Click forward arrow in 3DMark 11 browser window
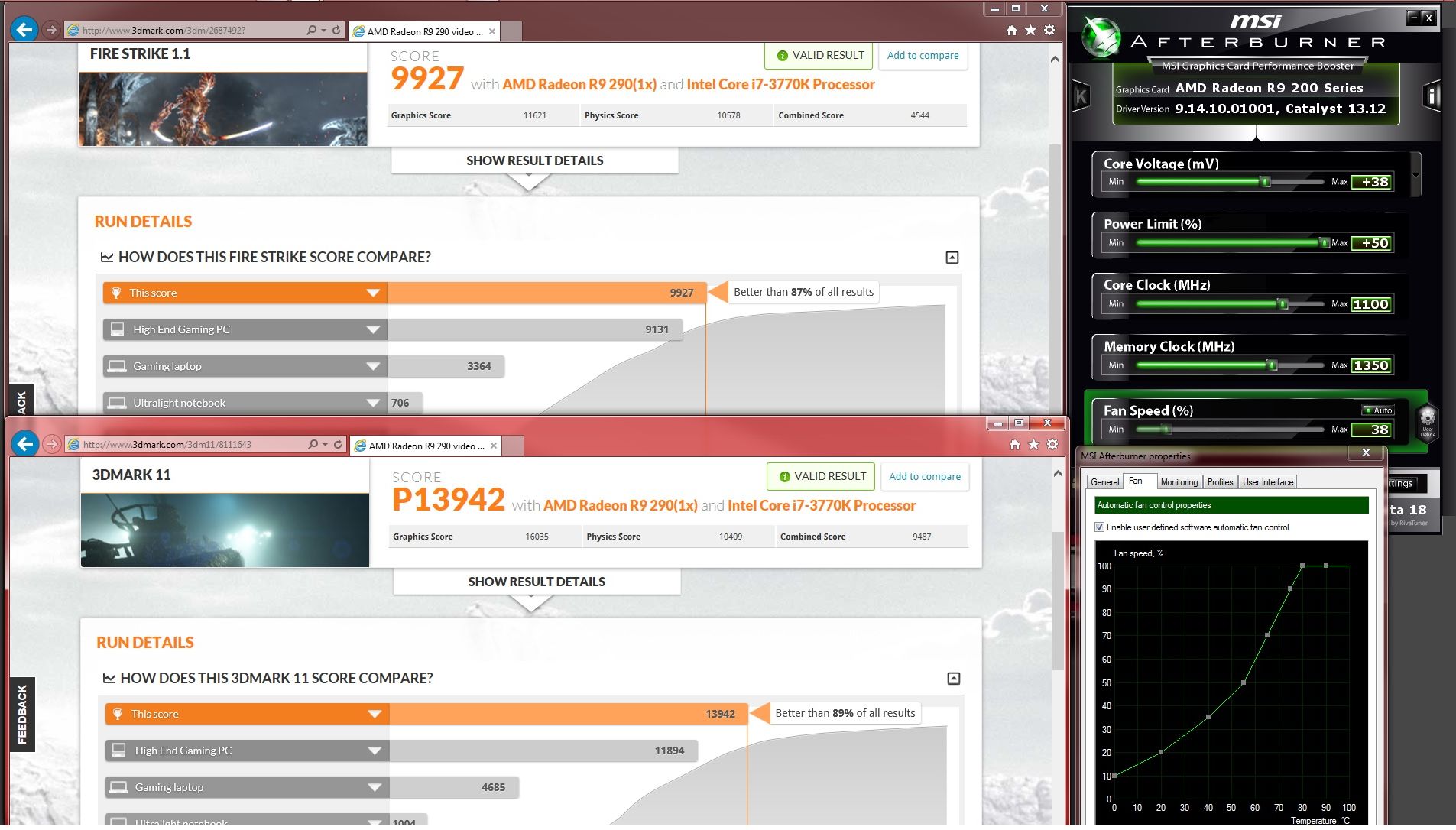 (x=51, y=443)
